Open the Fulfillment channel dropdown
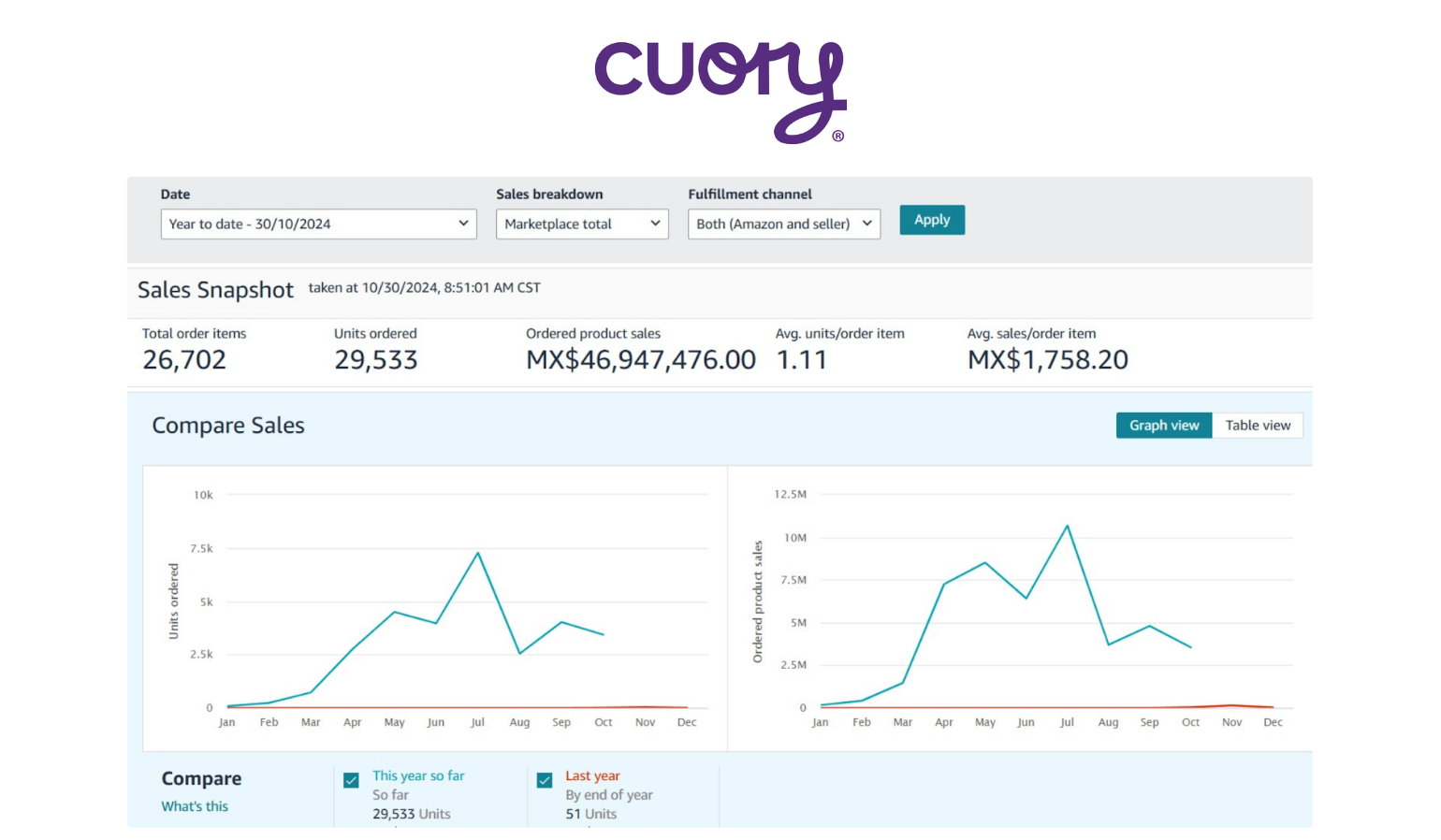Image resolution: width=1441 pixels, height=840 pixels. point(783,224)
